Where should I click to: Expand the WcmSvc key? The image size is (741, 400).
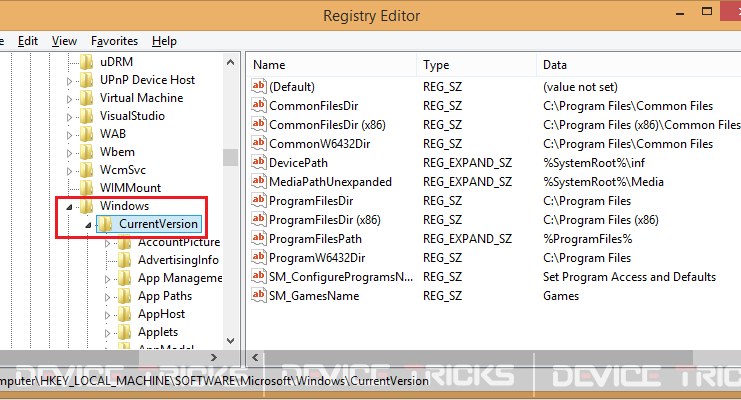[69, 171]
